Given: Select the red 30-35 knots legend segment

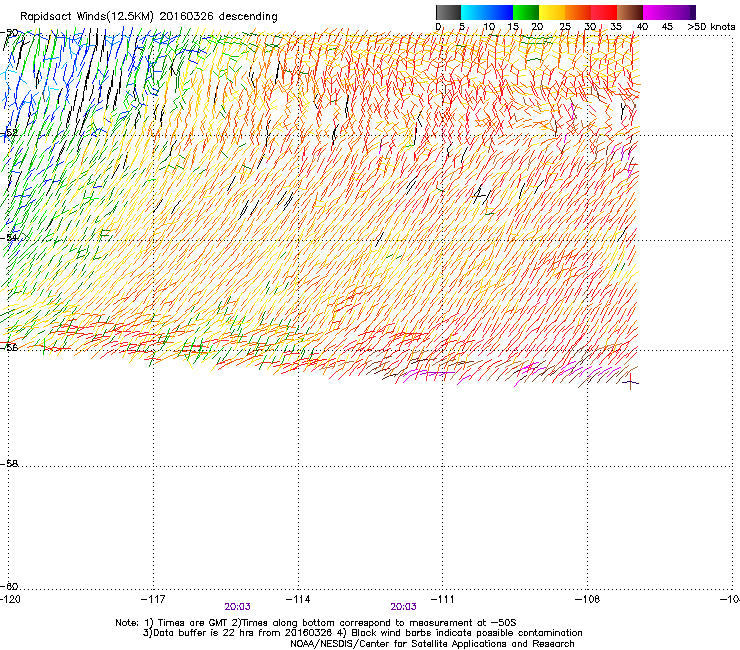Looking at the screenshot, I should [x=604, y=12].
